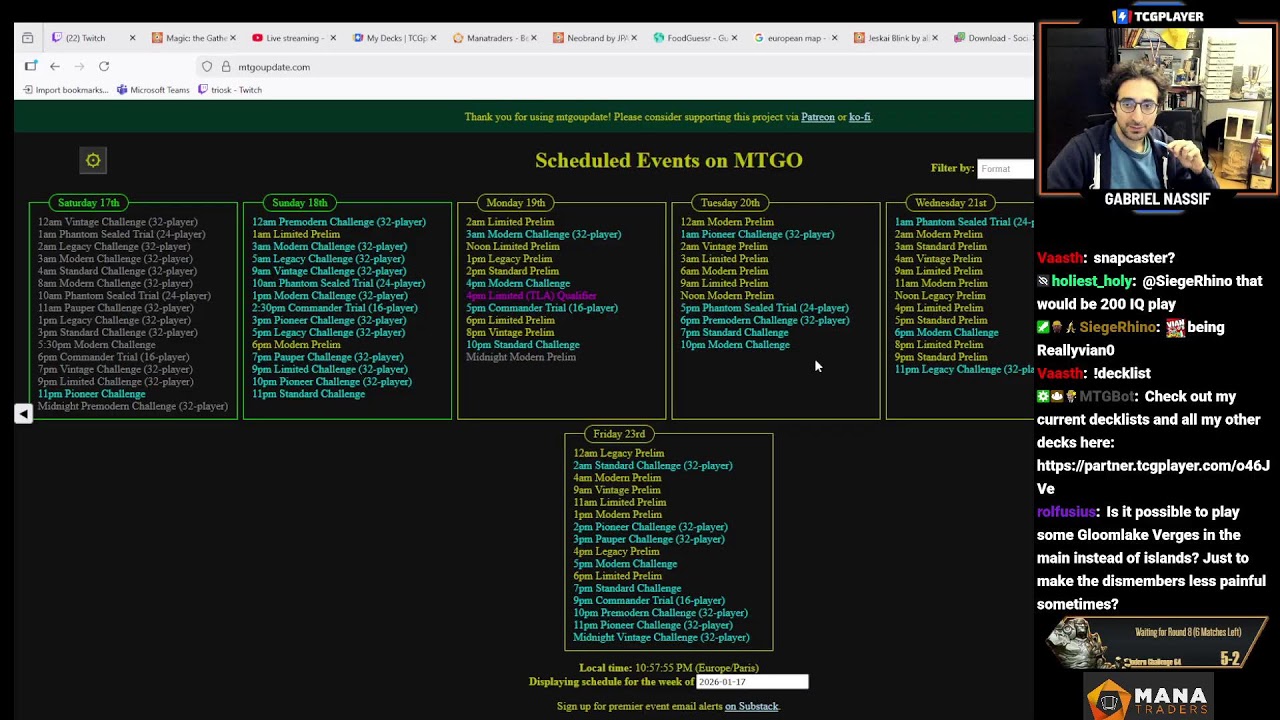Open the settings gear on mtgoupdate
This screenshot has width=1280, height=720.
(93, 160)
